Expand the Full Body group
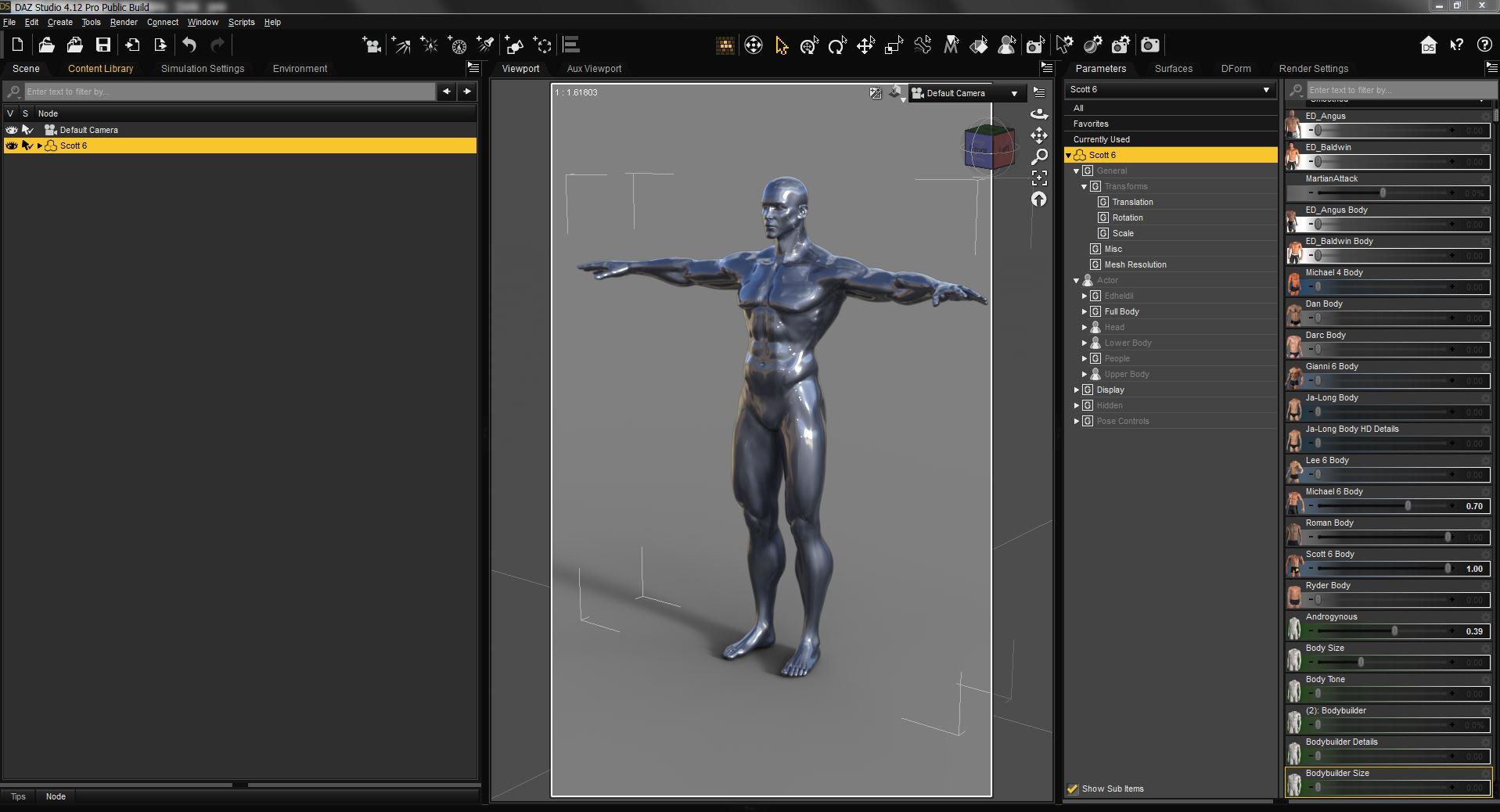Image resolution: width=1500 pixels, height=812 pixels. [x=1085, y=311]
